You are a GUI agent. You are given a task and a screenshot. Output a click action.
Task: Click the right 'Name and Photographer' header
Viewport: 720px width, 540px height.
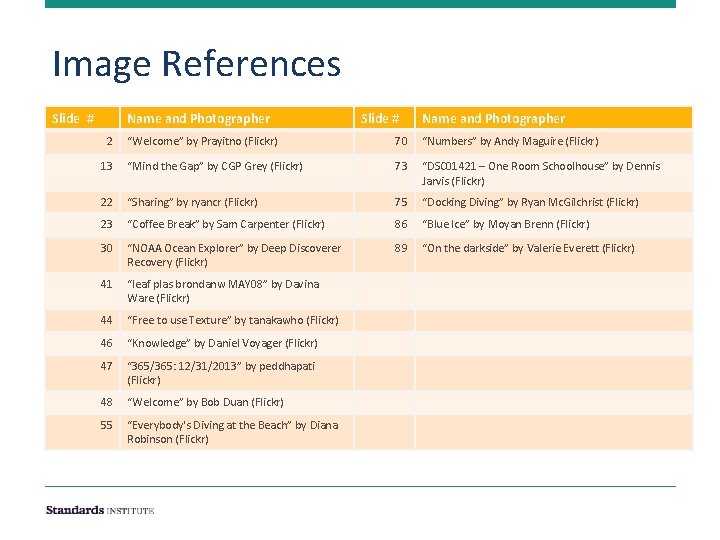pos(554,118)
